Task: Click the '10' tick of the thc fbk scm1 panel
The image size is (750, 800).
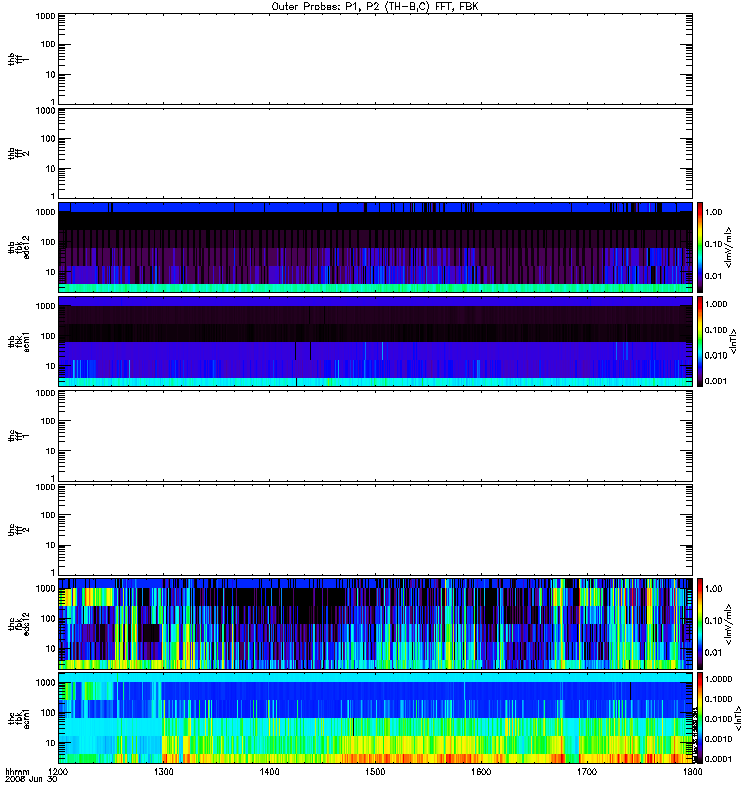Action: point(51,743)
